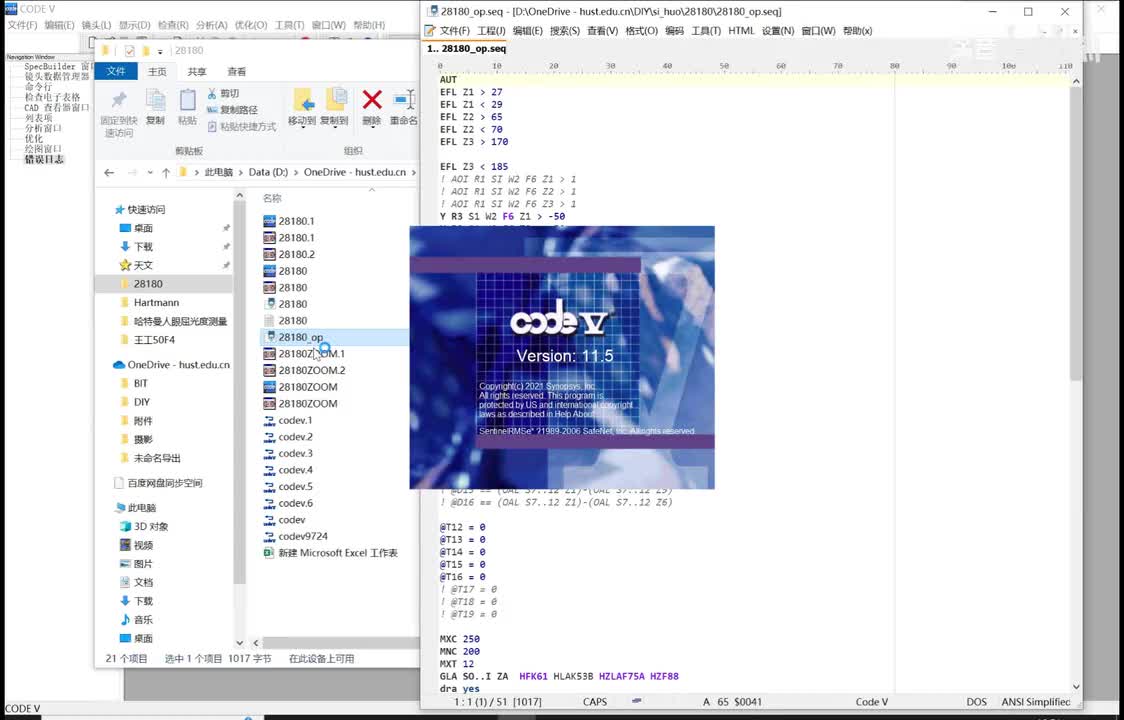Open 文档 folder in sidebar

click(x=136, y=582)
